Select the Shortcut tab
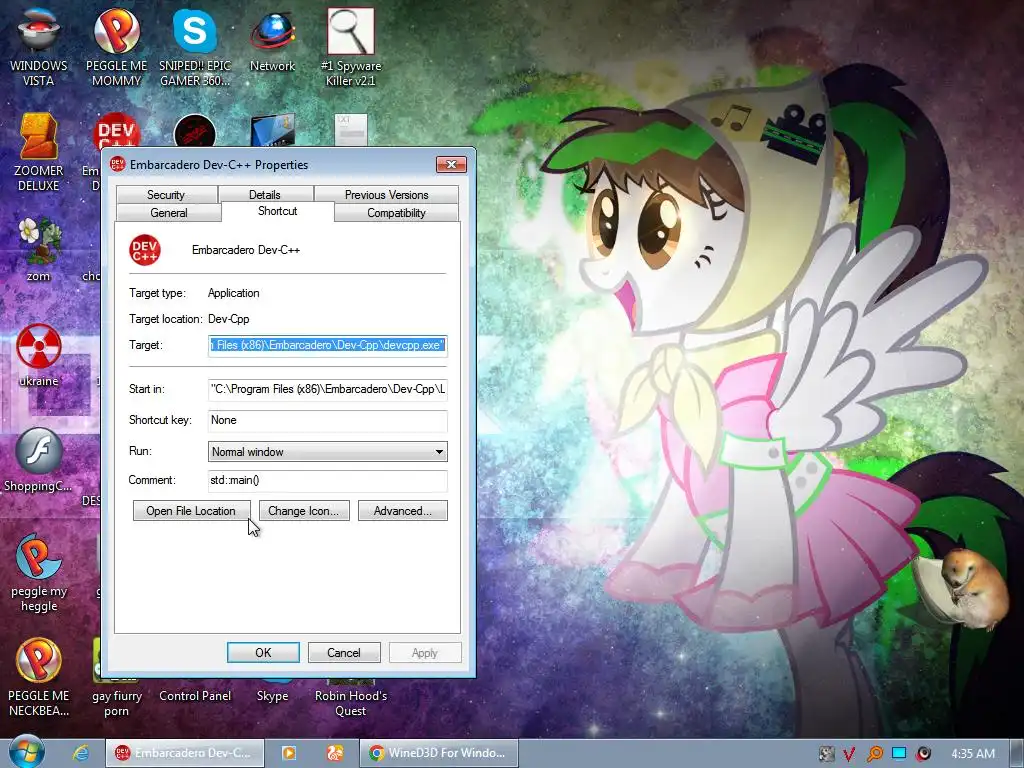The width and height of the screenshot is (1024, 768). (278, 211)
